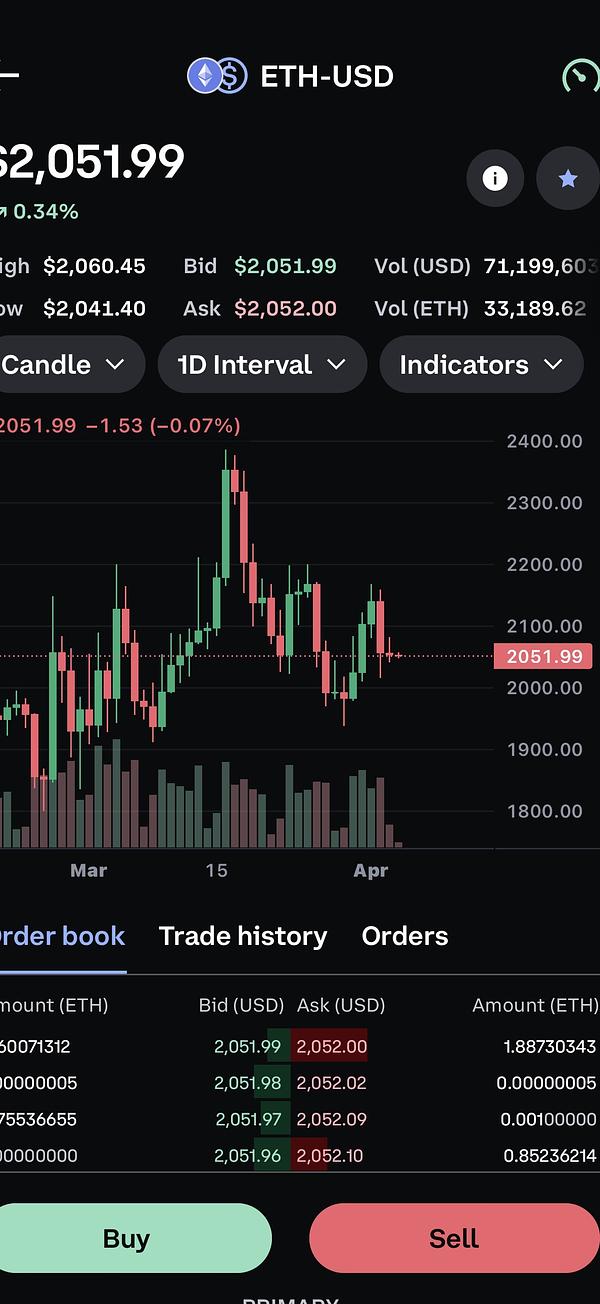Screen dimensions: 600x1304
Task: Tap the 2,052.10 ask order entry
Action: pyautogui.click(x=329, y=1156)
